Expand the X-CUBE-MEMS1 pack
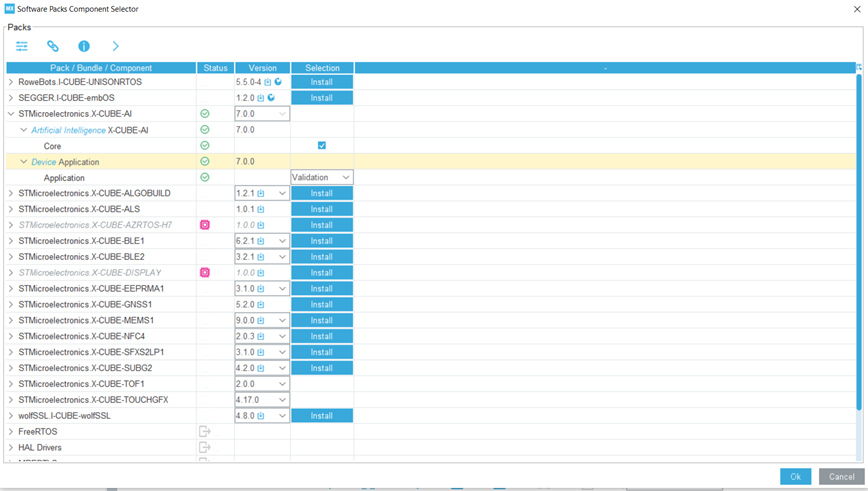 [11, 321]
